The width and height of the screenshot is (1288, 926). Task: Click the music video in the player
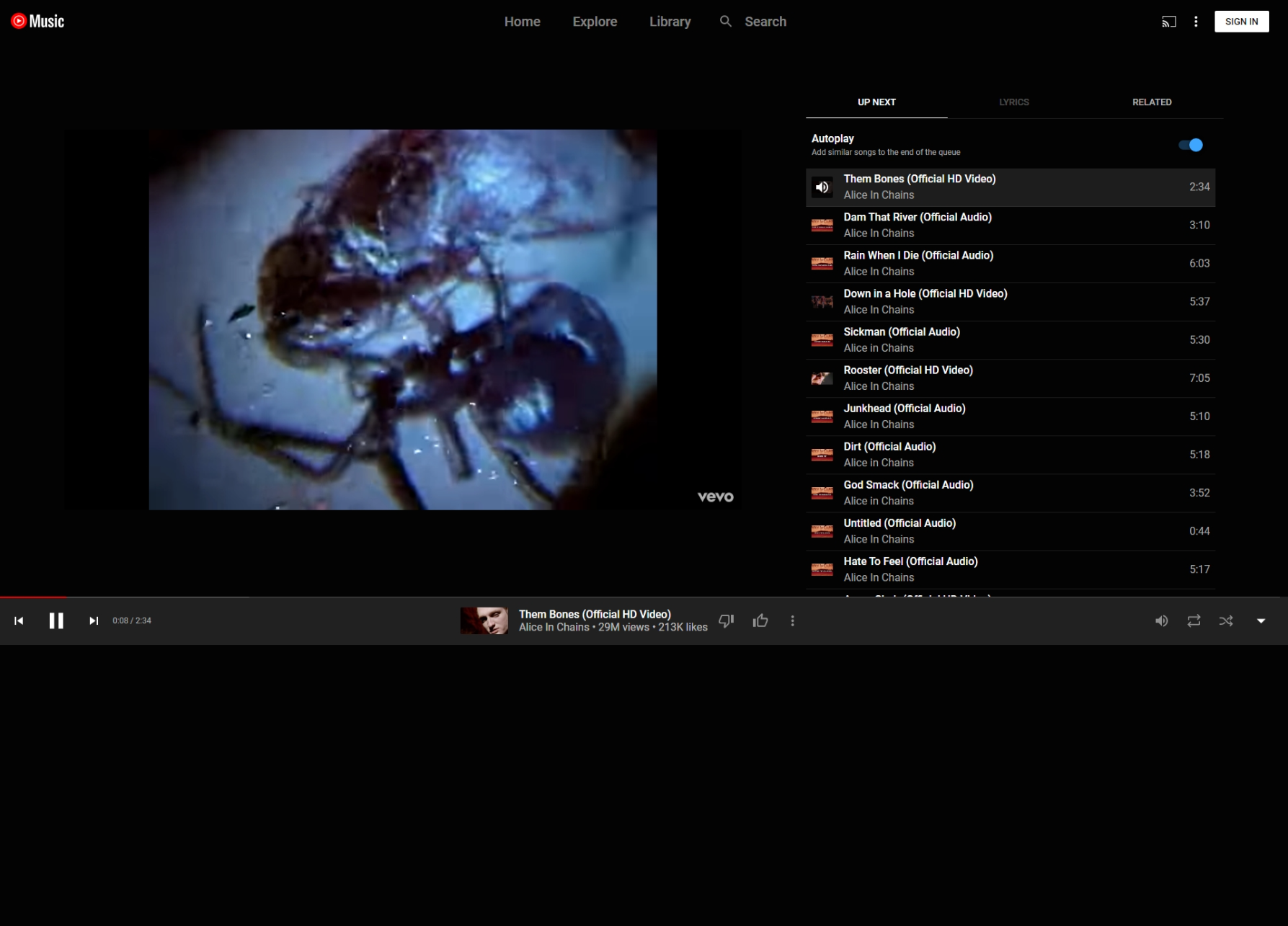[x=403, y=320]
